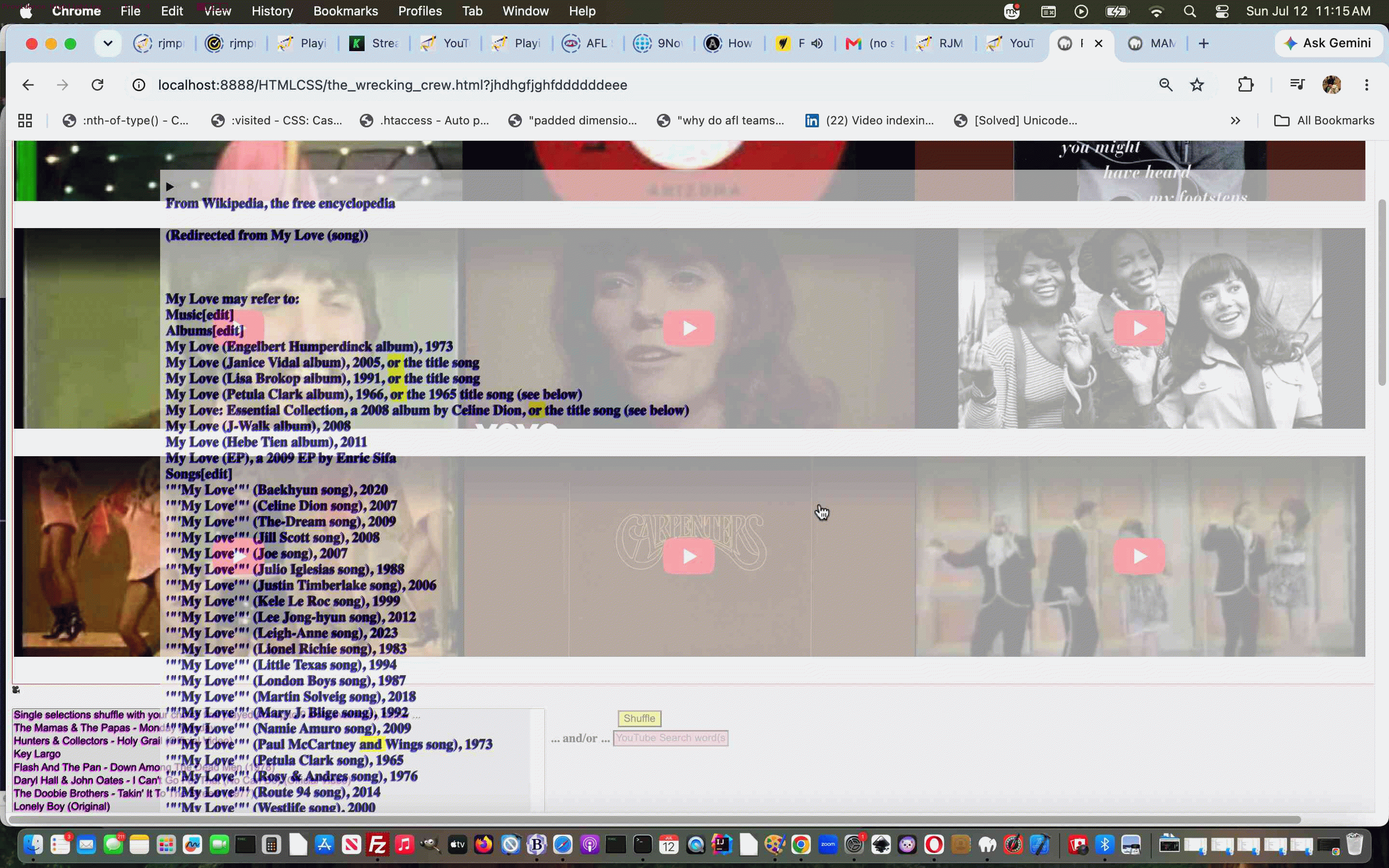
Task: Play the dark-haired woman close-up video
Action: pos(689,328)
